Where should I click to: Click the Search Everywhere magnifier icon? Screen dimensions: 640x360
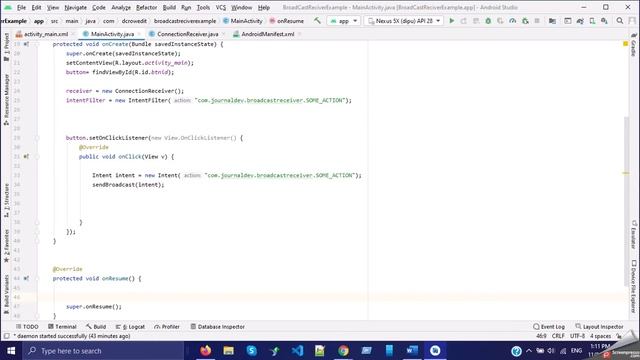pos(620,20)
